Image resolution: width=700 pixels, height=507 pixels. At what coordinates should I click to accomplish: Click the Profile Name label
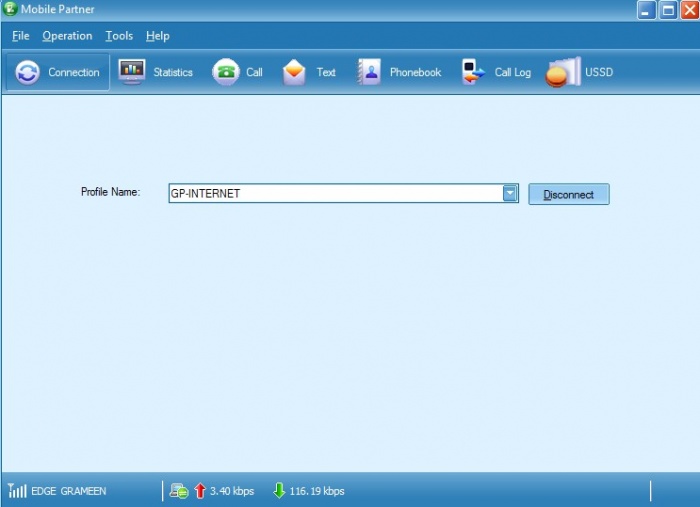pyautogui.click(x=110, y=192)
